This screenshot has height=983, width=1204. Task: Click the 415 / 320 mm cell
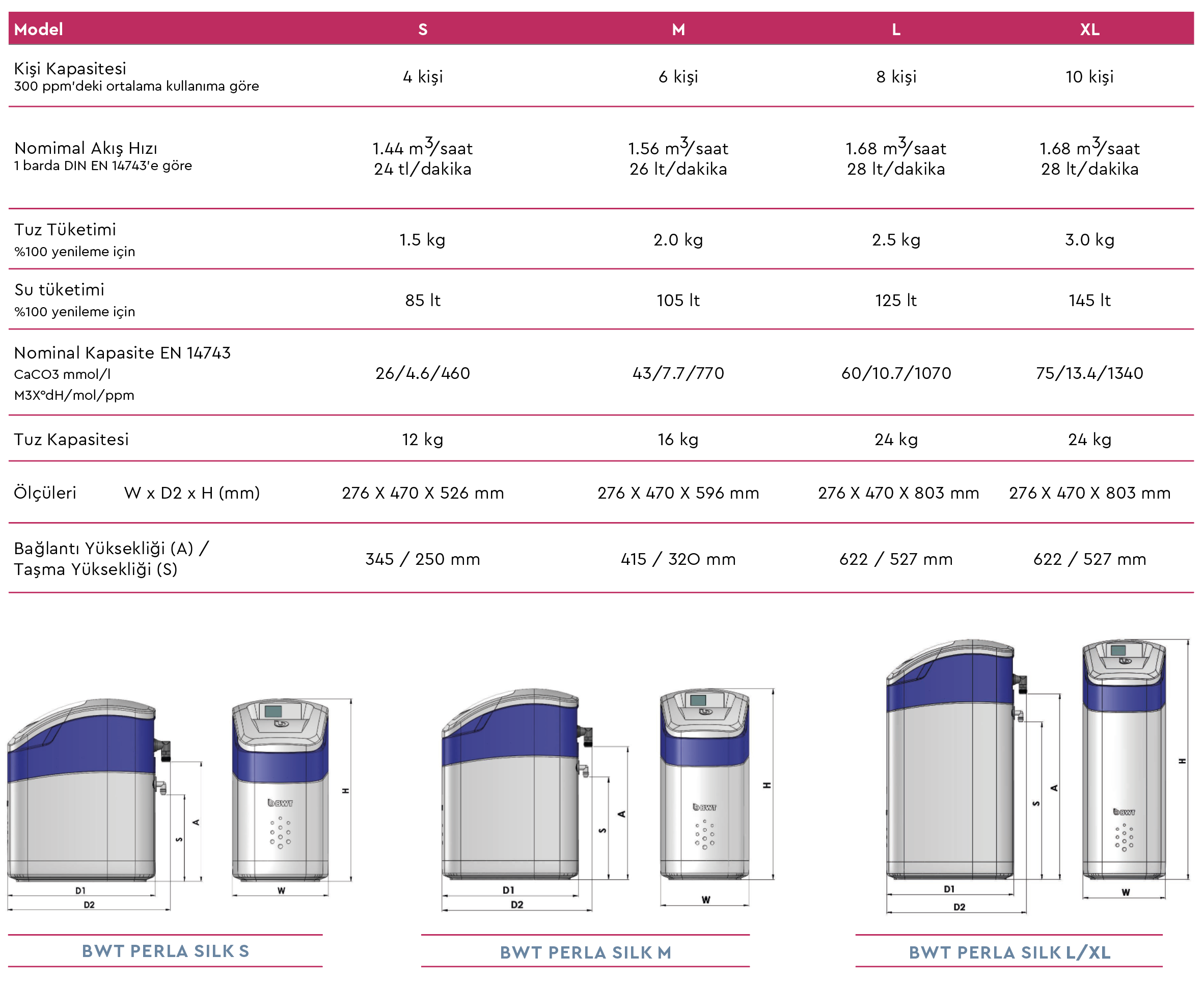click(x=678, y=559)
